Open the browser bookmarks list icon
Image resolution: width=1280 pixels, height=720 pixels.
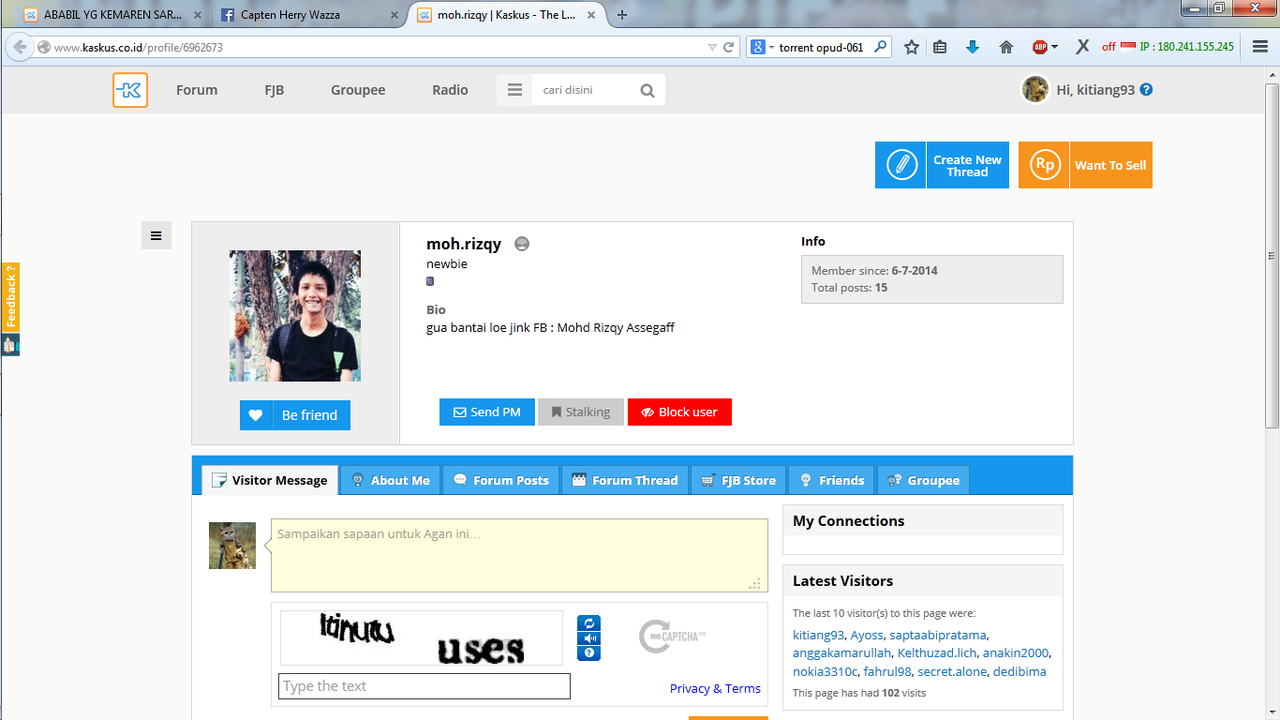(x=940, y=47)
